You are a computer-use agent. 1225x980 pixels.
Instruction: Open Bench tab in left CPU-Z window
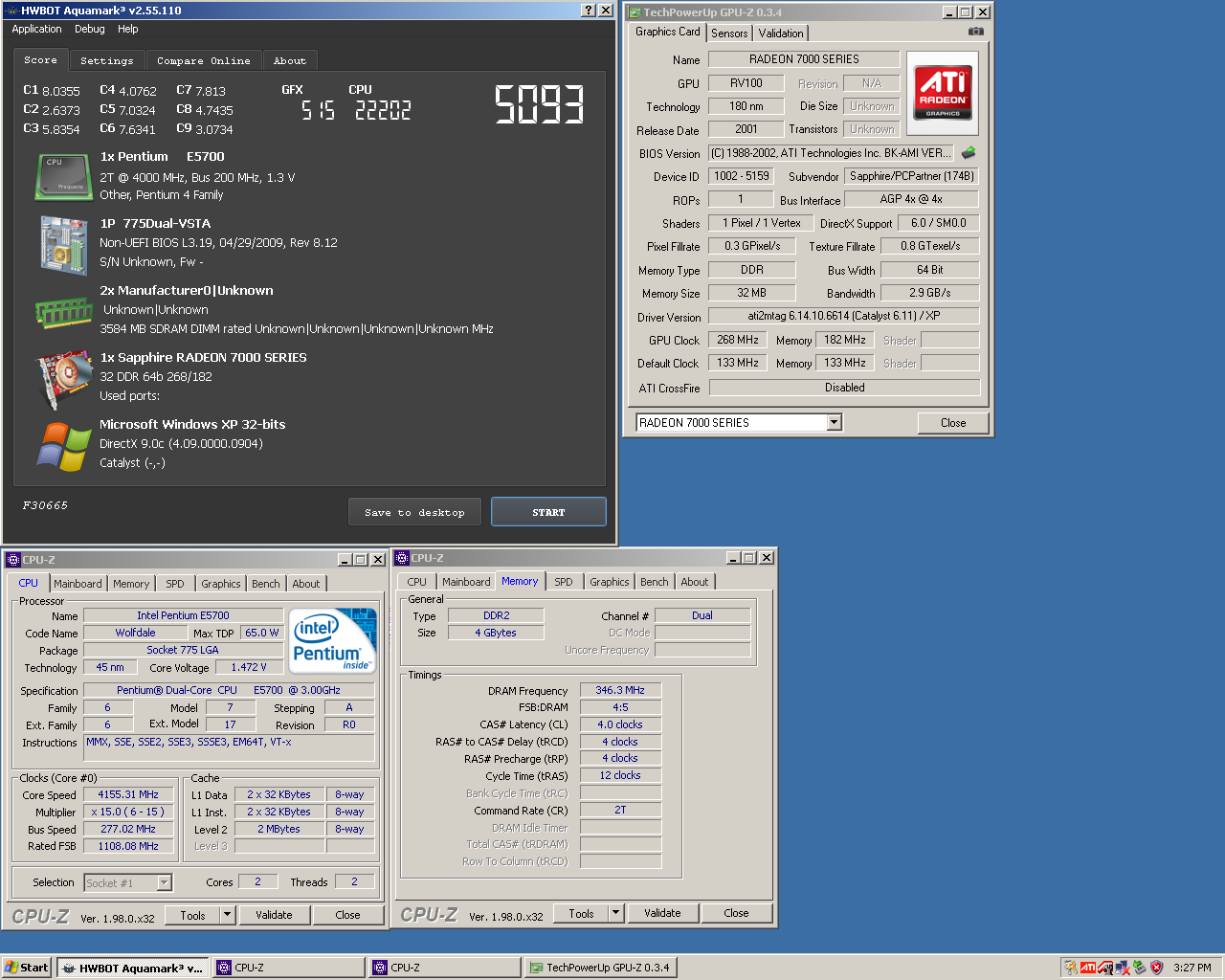pos(266,584)
